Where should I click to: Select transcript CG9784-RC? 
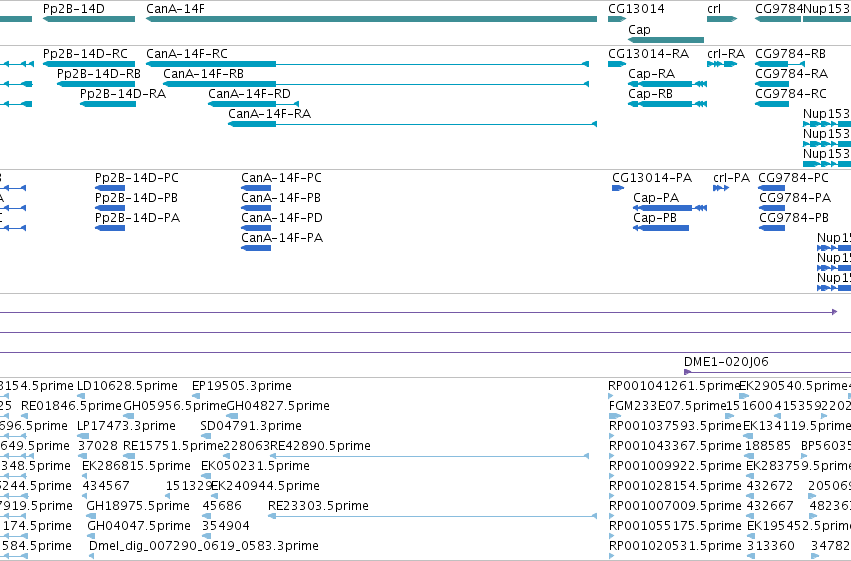[772, 104]
